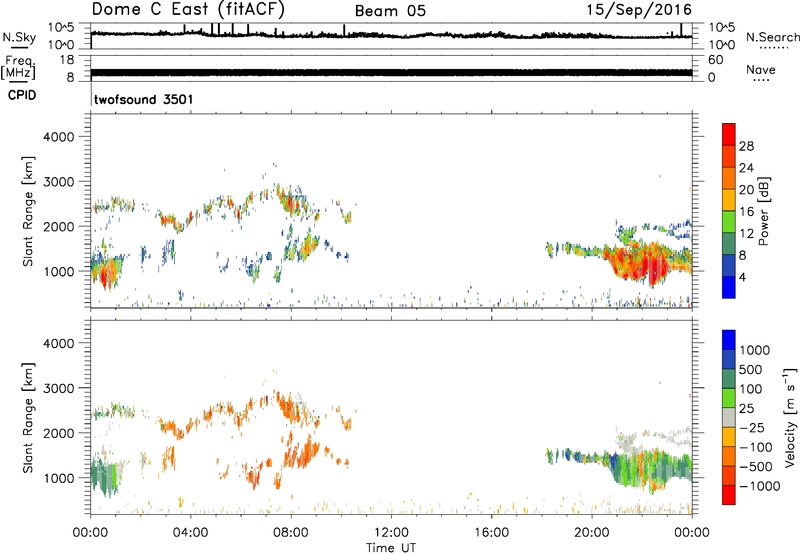Click the "04:00" time axis label
The width and height of the screenshot is (800, 554).
pyautogui.click(x=190, y=533)
